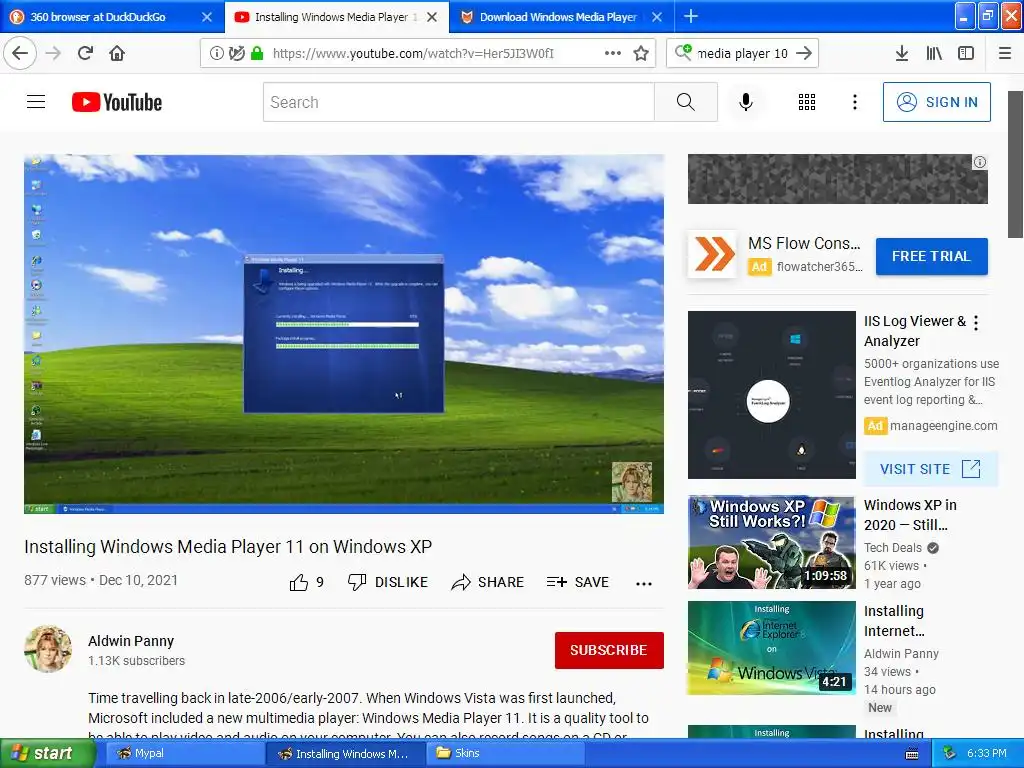Click Aldwin Panny channel avatar
Image resolution: width=1024 pixels, height=768 pixels.
click(x=48, y=649)
